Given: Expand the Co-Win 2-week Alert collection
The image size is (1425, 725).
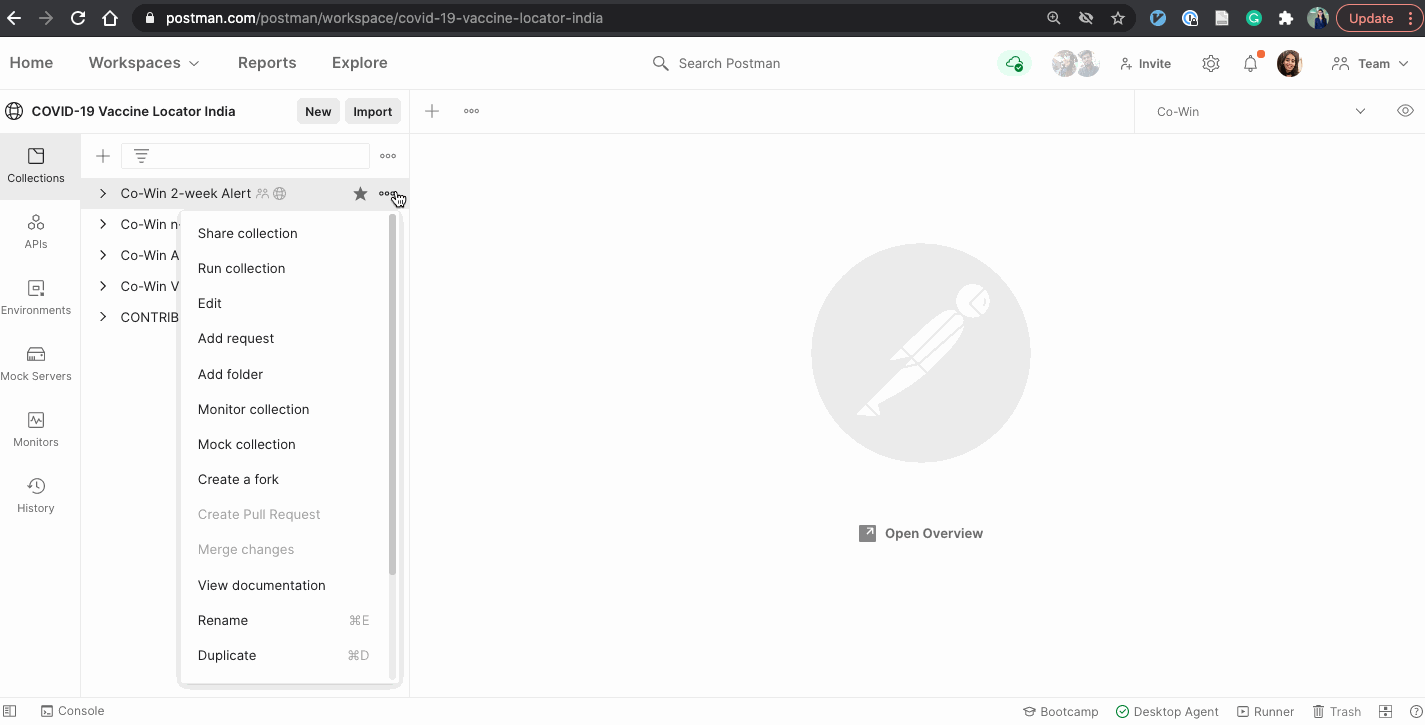Looking at the screenshot, I should click(102, 193).
